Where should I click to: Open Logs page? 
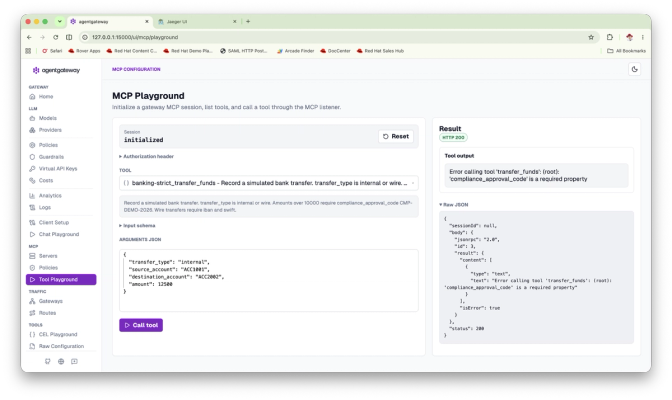(40, 208)
